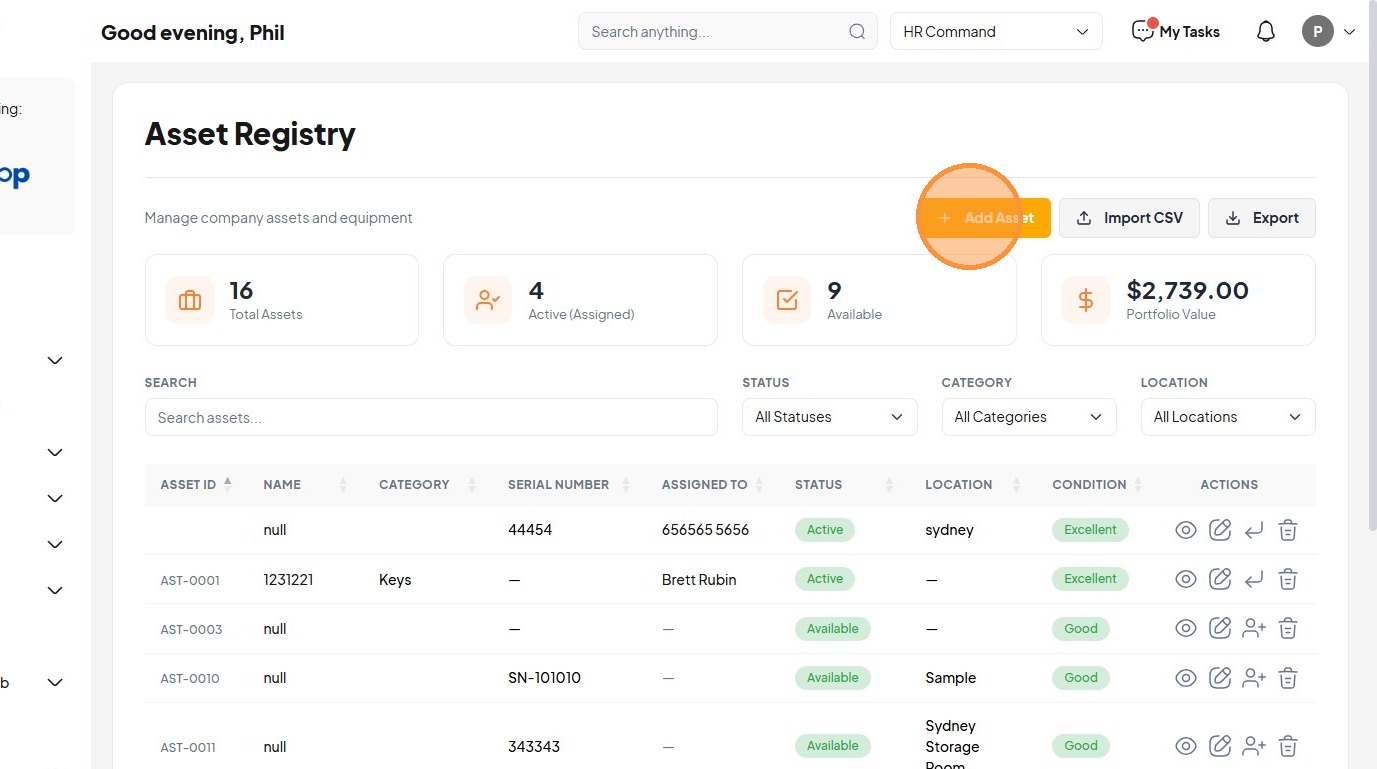
Task: Open the All Locations dropdown
Action: coord(1228,417)
